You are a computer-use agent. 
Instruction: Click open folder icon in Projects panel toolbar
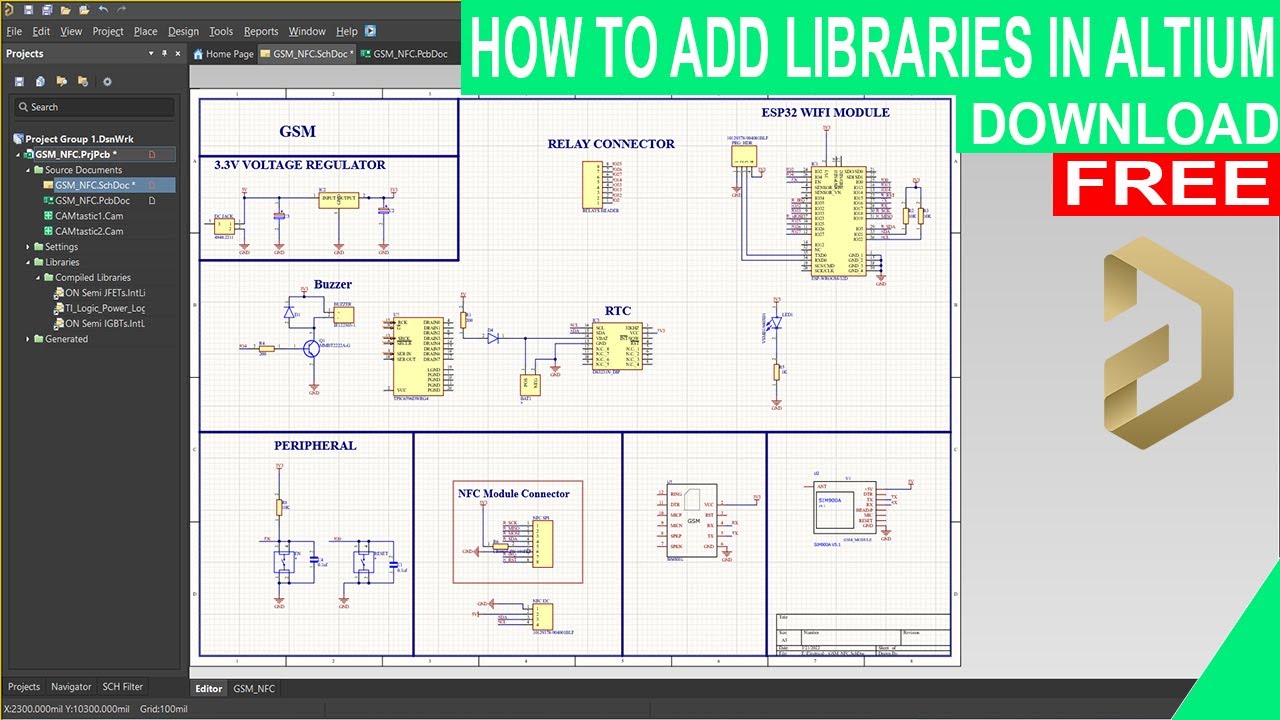62,81
